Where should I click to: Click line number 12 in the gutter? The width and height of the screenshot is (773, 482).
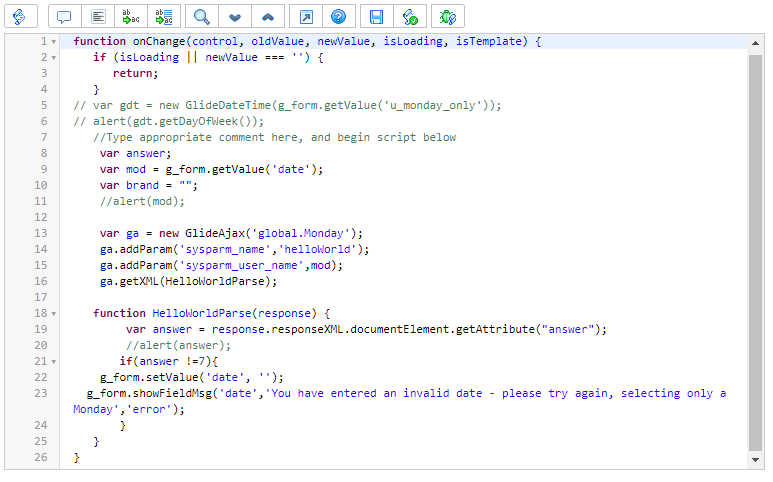[x=40, y=217]
